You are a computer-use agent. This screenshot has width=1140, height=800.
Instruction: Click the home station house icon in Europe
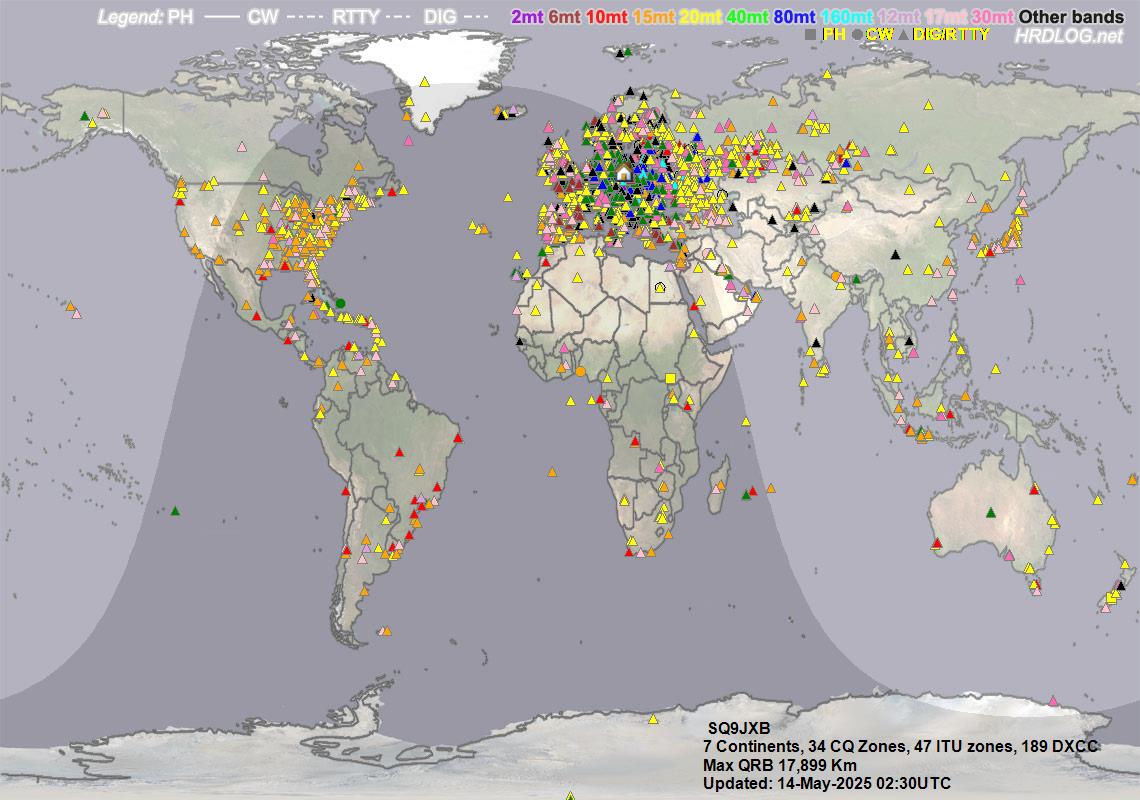click(x=624, y=174)
